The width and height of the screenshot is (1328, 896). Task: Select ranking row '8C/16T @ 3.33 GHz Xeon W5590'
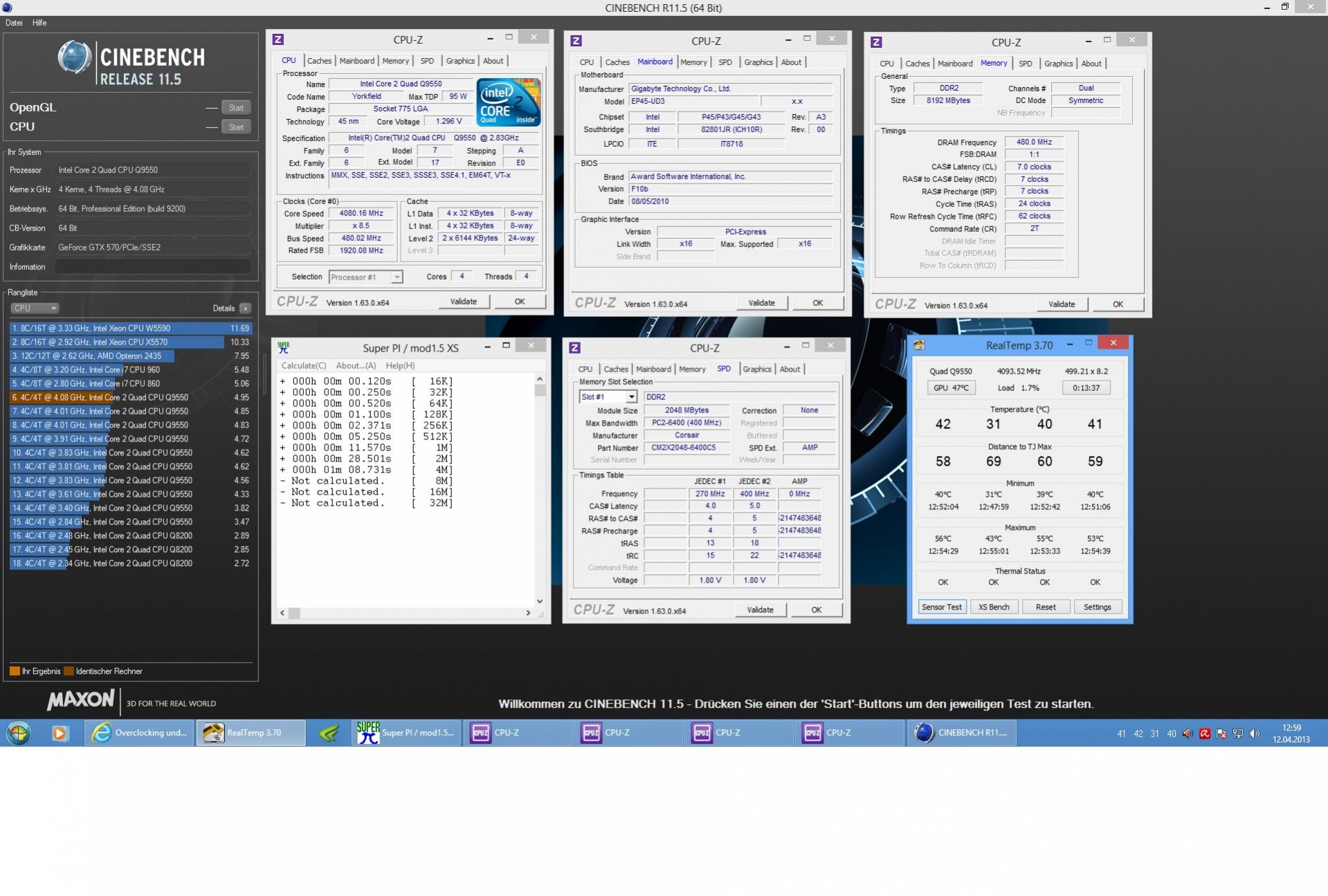(131, 328)
